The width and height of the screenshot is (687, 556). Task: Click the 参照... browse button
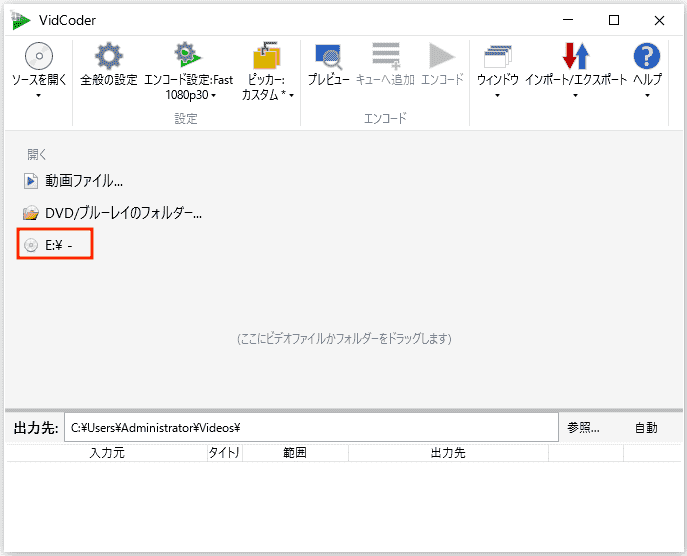coord(583,427)
